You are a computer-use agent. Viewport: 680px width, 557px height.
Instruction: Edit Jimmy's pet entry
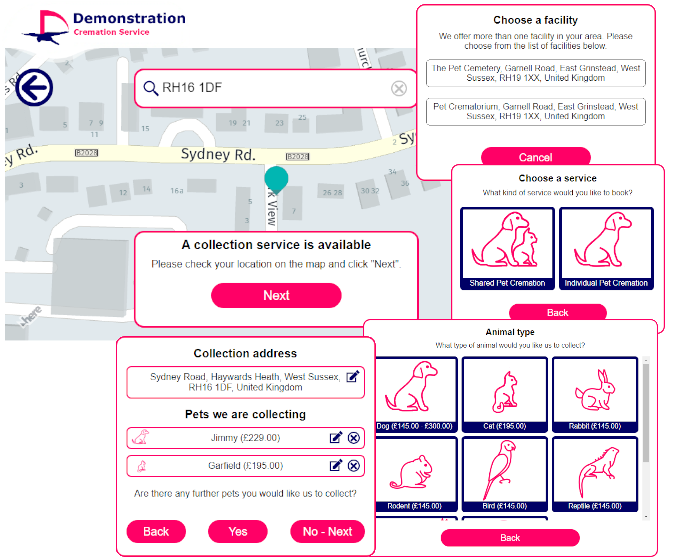[x=336, y=438]
